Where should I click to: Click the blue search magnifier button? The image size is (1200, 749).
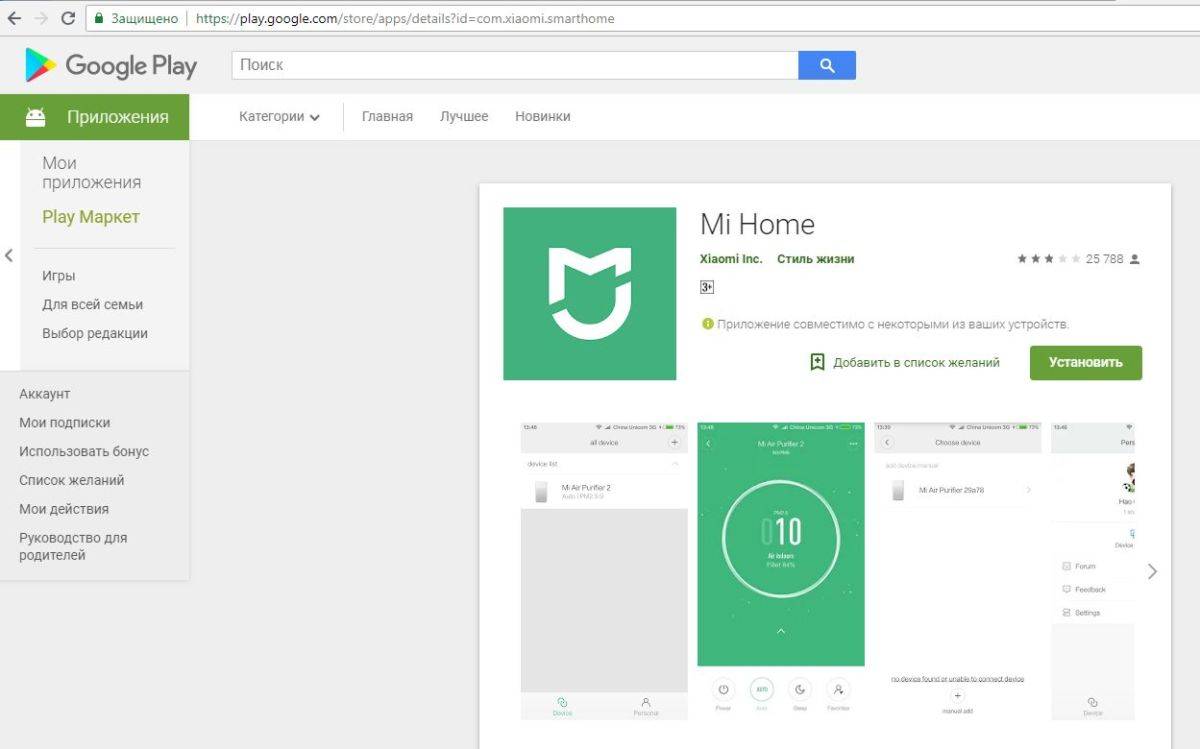(x=826, y=65)
